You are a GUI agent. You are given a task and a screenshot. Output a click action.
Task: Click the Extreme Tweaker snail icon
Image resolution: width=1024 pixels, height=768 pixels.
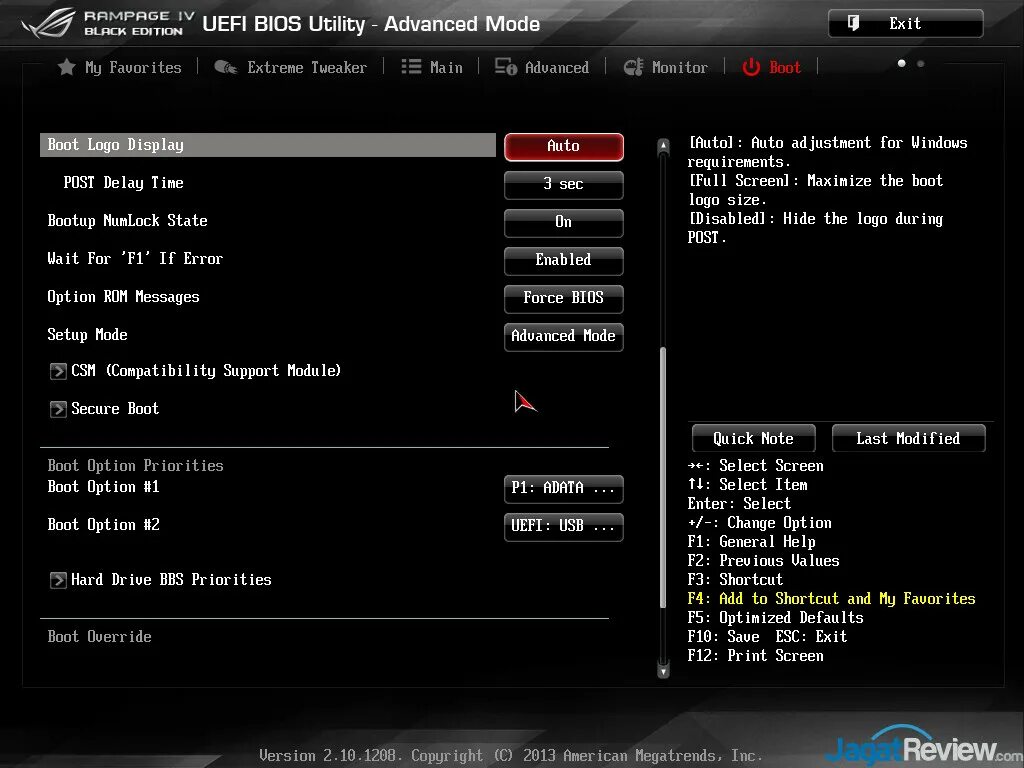pos(225,67)
